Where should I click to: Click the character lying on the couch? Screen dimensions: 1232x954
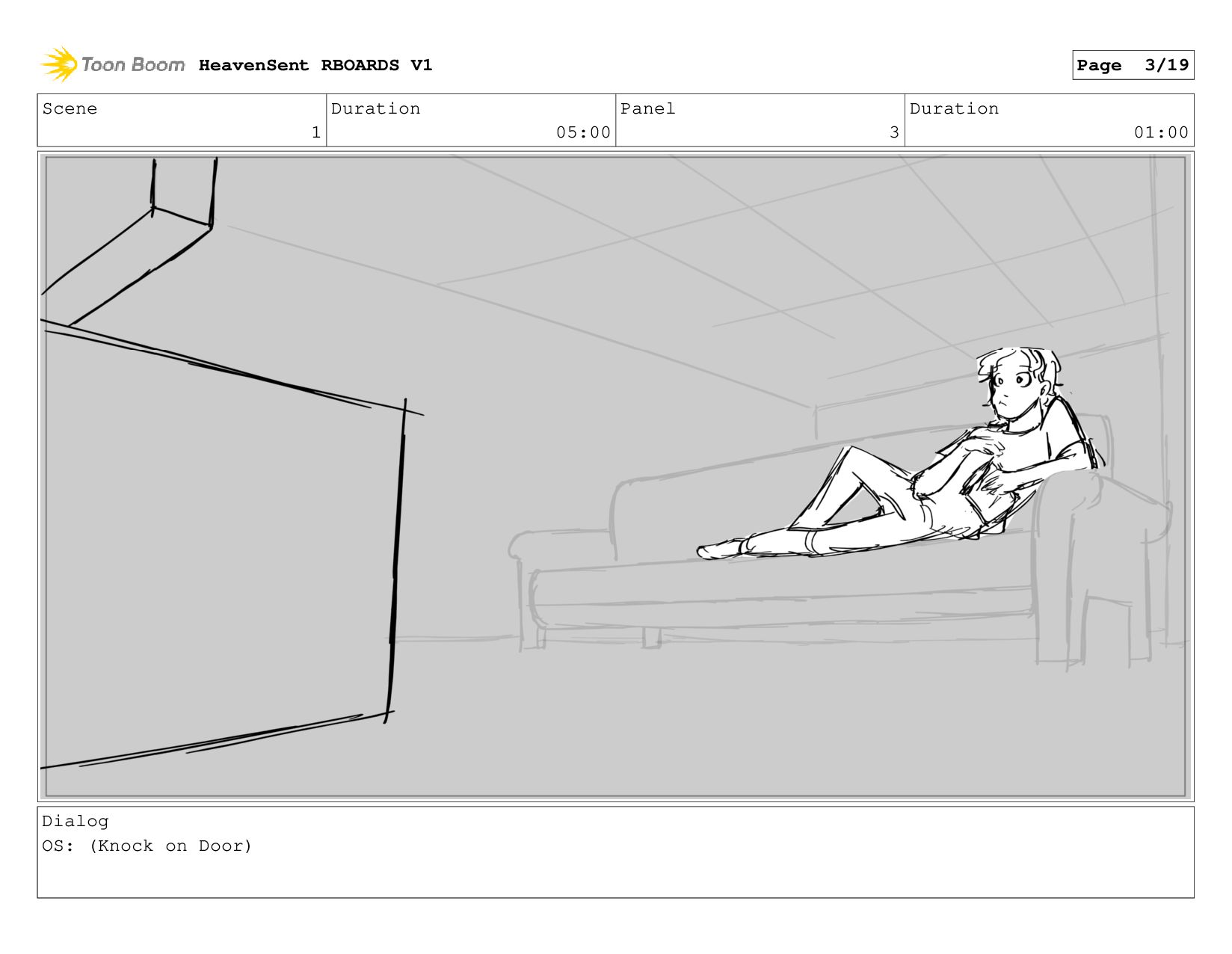[x=902, y=454]
